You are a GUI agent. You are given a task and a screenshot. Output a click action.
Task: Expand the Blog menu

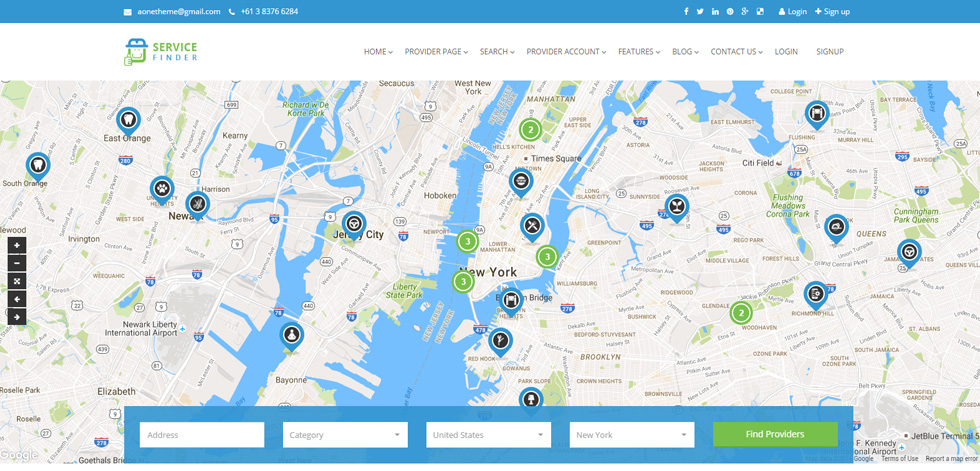(685, 52)
